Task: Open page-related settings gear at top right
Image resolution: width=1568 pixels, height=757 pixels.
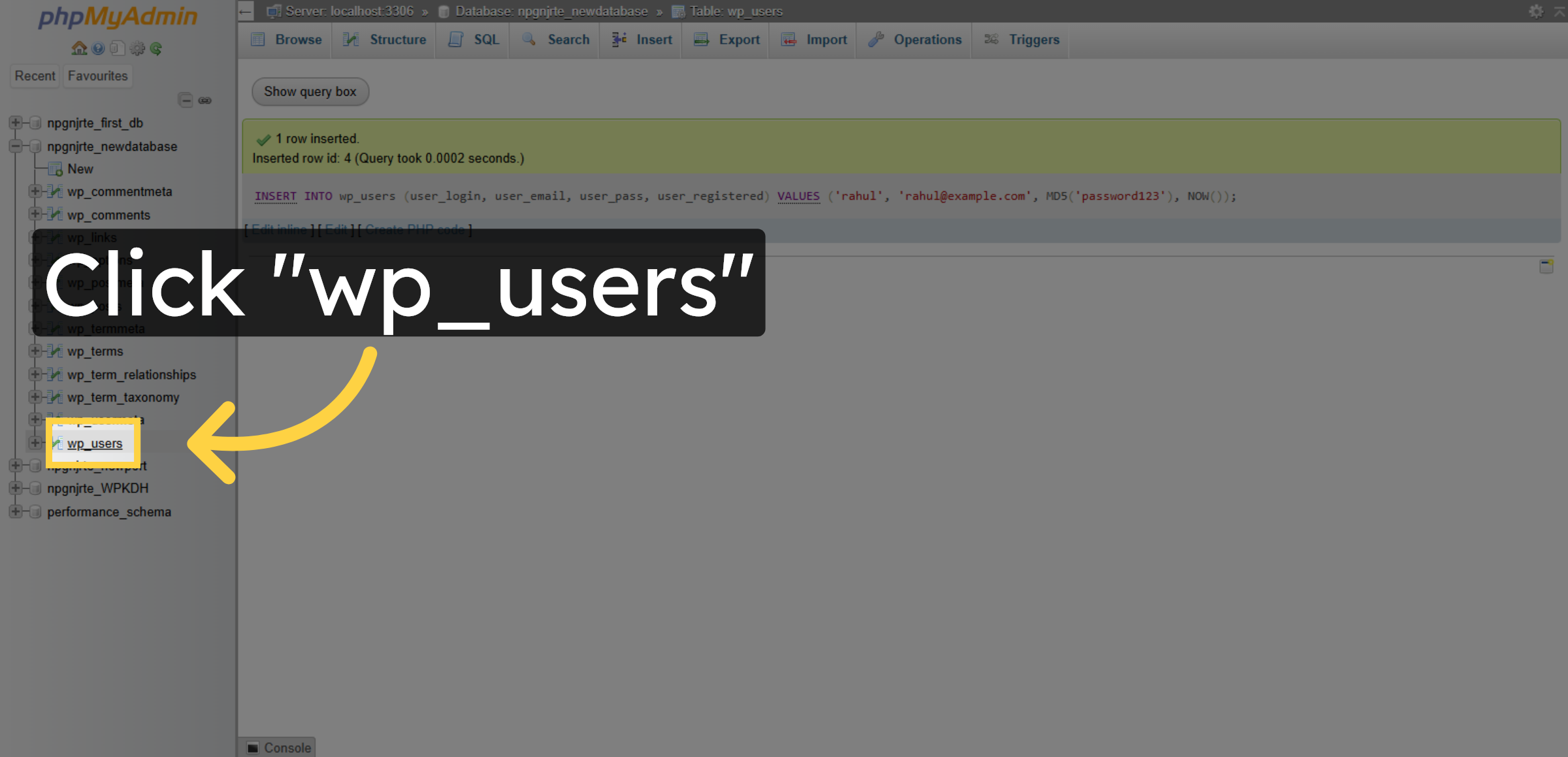Action: click(1535, 11)
